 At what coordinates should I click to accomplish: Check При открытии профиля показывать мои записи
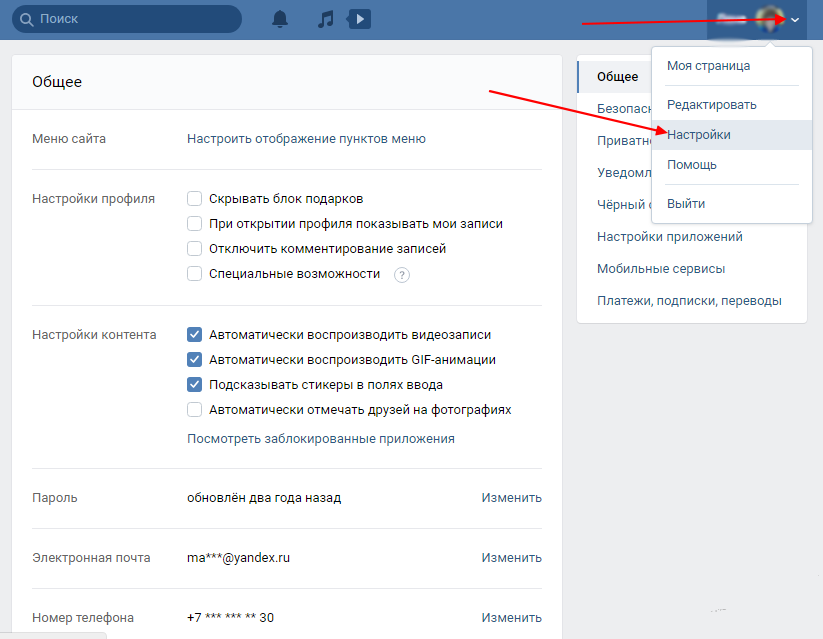click(x=194, y=224)
